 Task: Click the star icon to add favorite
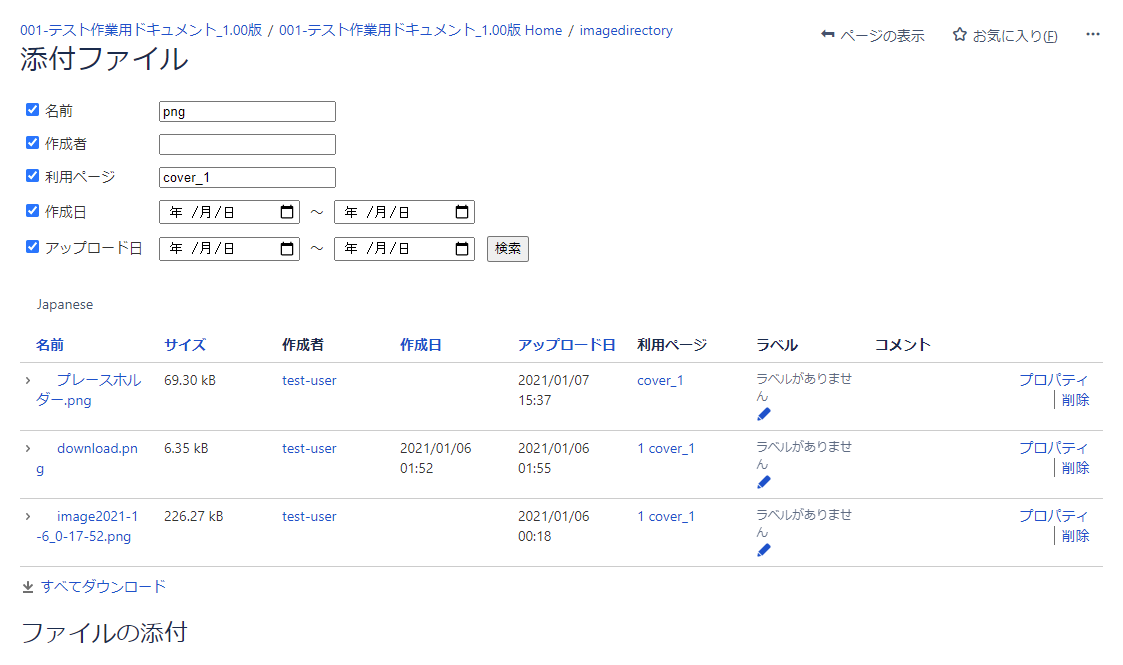(959, 35)
